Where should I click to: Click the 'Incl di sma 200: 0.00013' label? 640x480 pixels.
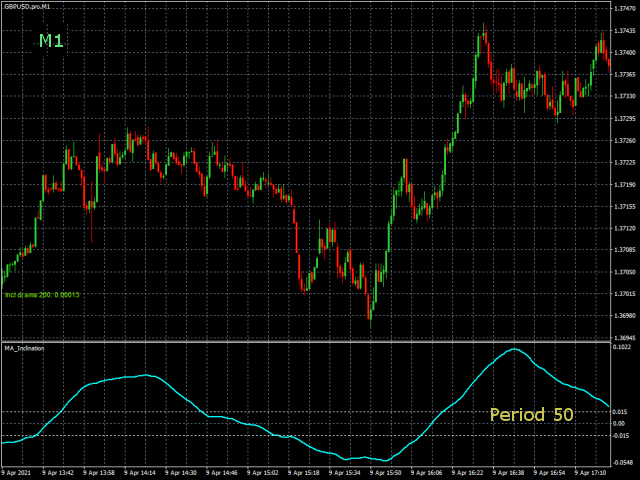pos(42,295)
